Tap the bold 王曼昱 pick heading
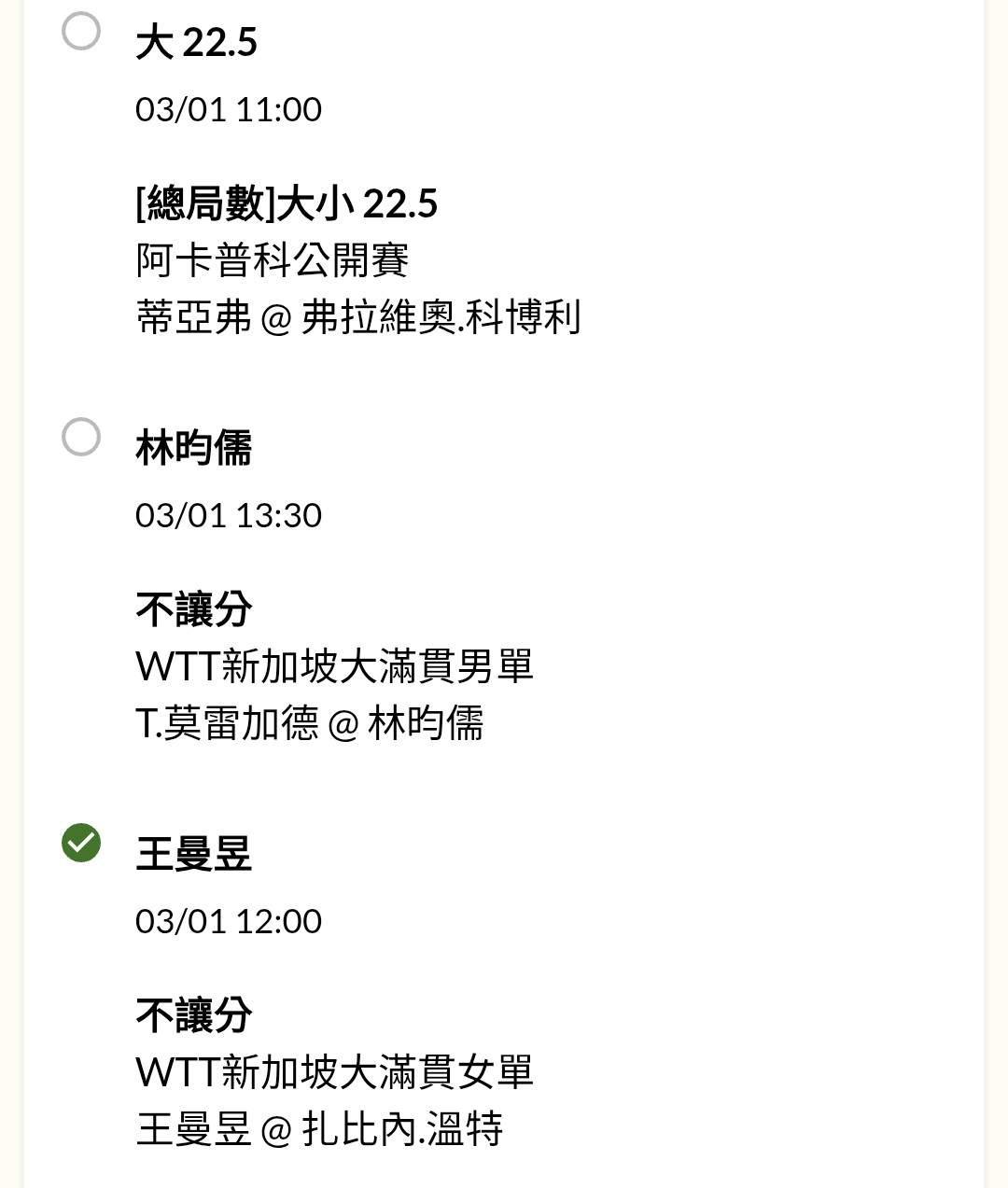 193,854
